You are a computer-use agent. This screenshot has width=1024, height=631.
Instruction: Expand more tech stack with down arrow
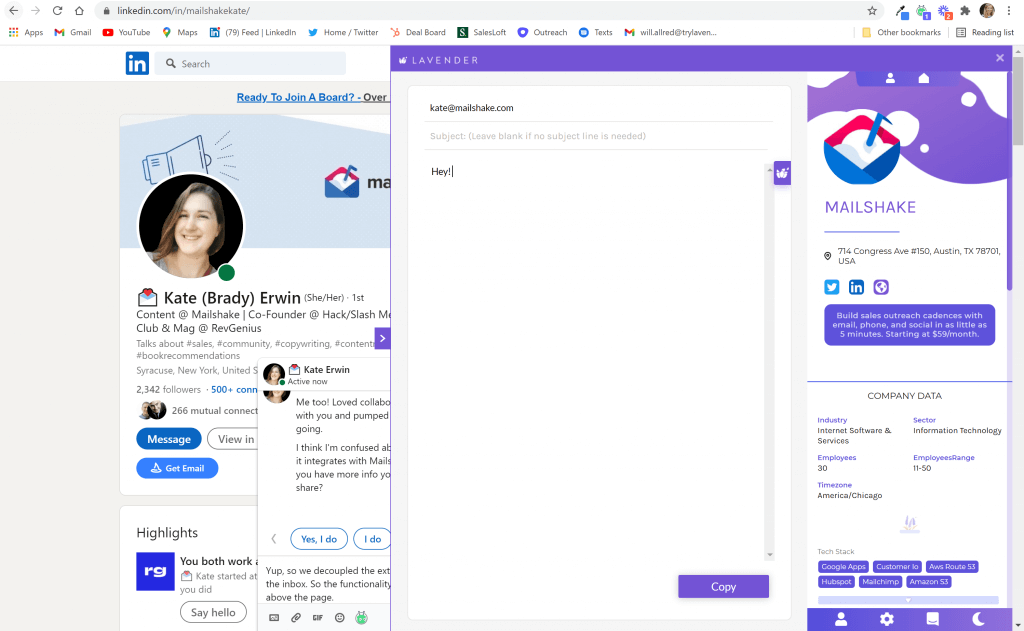(908, 600)
